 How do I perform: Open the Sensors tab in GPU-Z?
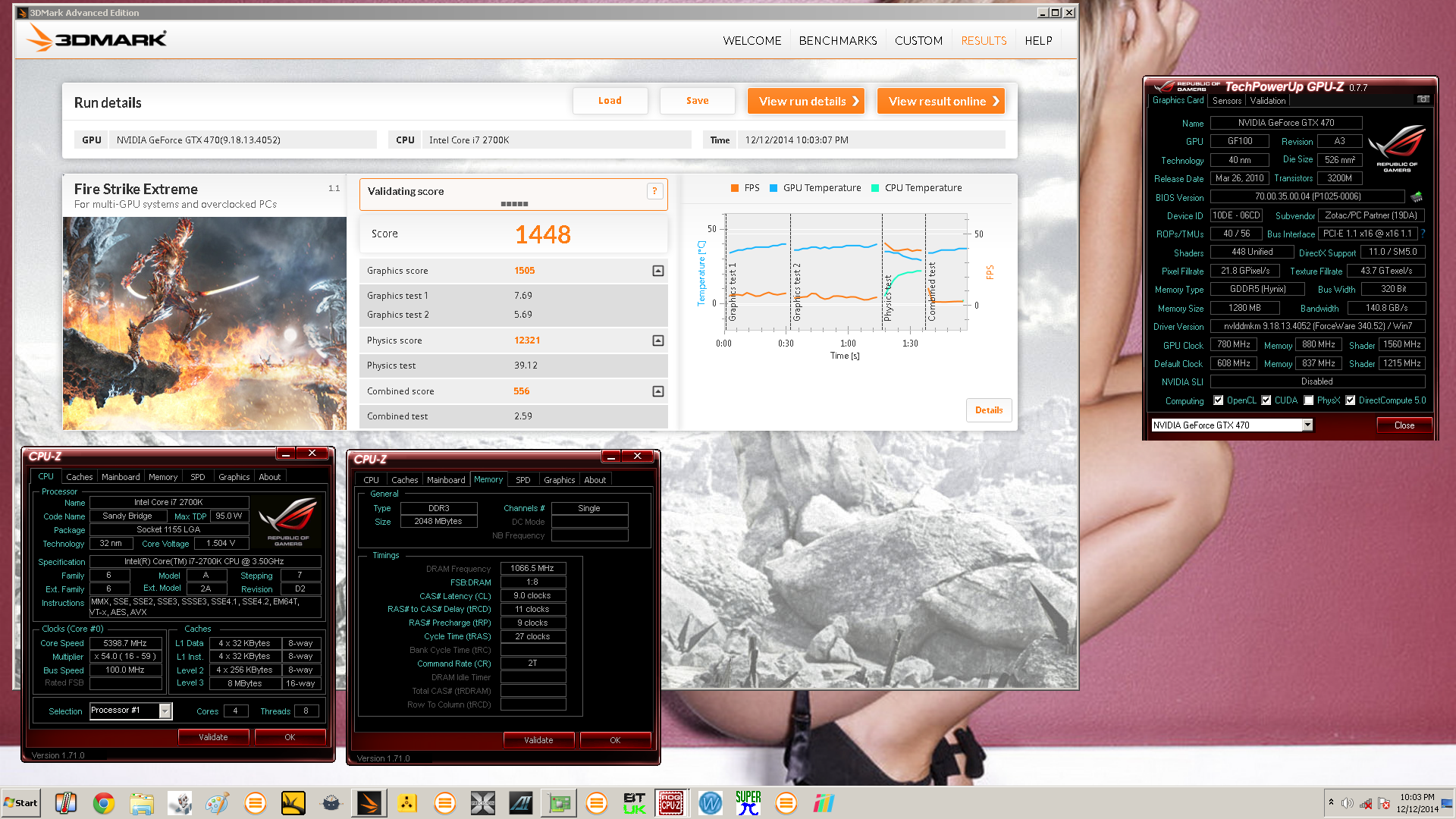pyautogui.click(x=1227, y=101)
